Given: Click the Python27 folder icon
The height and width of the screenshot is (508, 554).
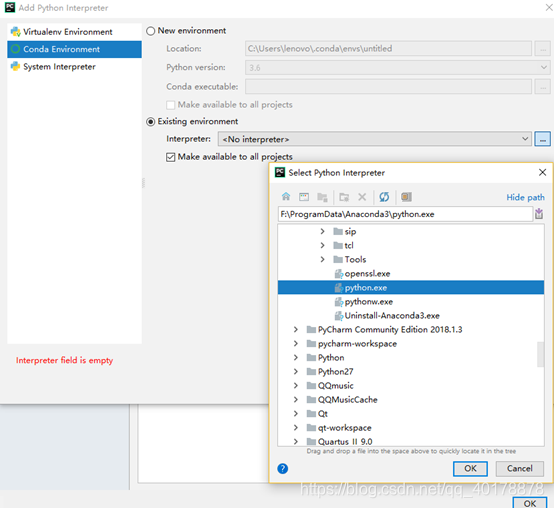Looking at the screenshot, I should click(x=311, y=372).
